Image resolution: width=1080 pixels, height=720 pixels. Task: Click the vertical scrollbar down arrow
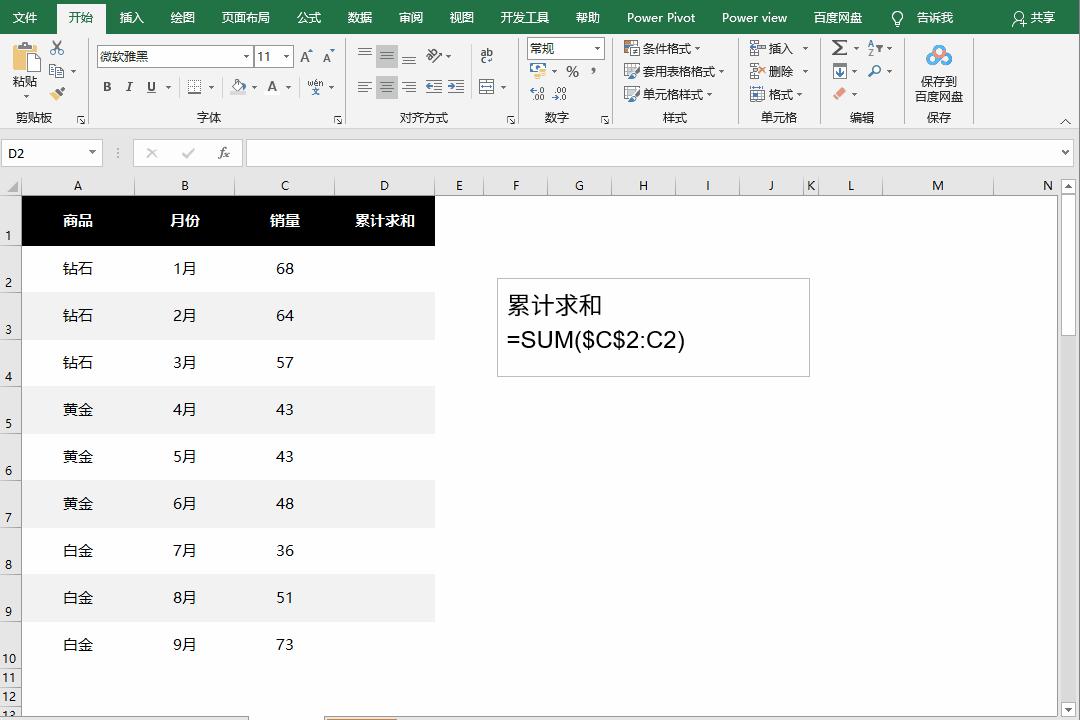pos(1068,709)
